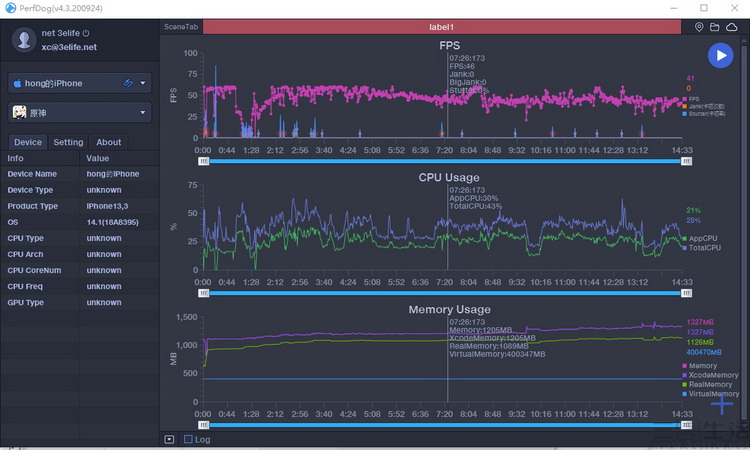This screenshot has height=450, width=750.
Task: Click the 21% AppCPU current value
Action: 694,210
